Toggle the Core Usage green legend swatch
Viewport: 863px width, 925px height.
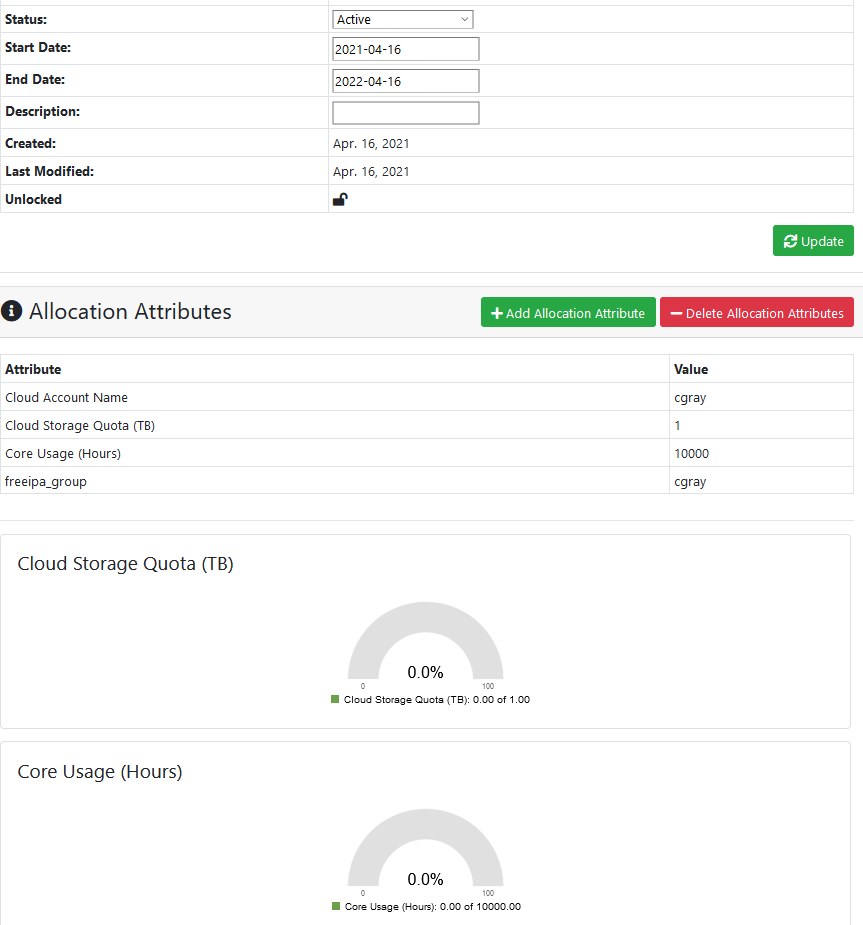[336, 906]
